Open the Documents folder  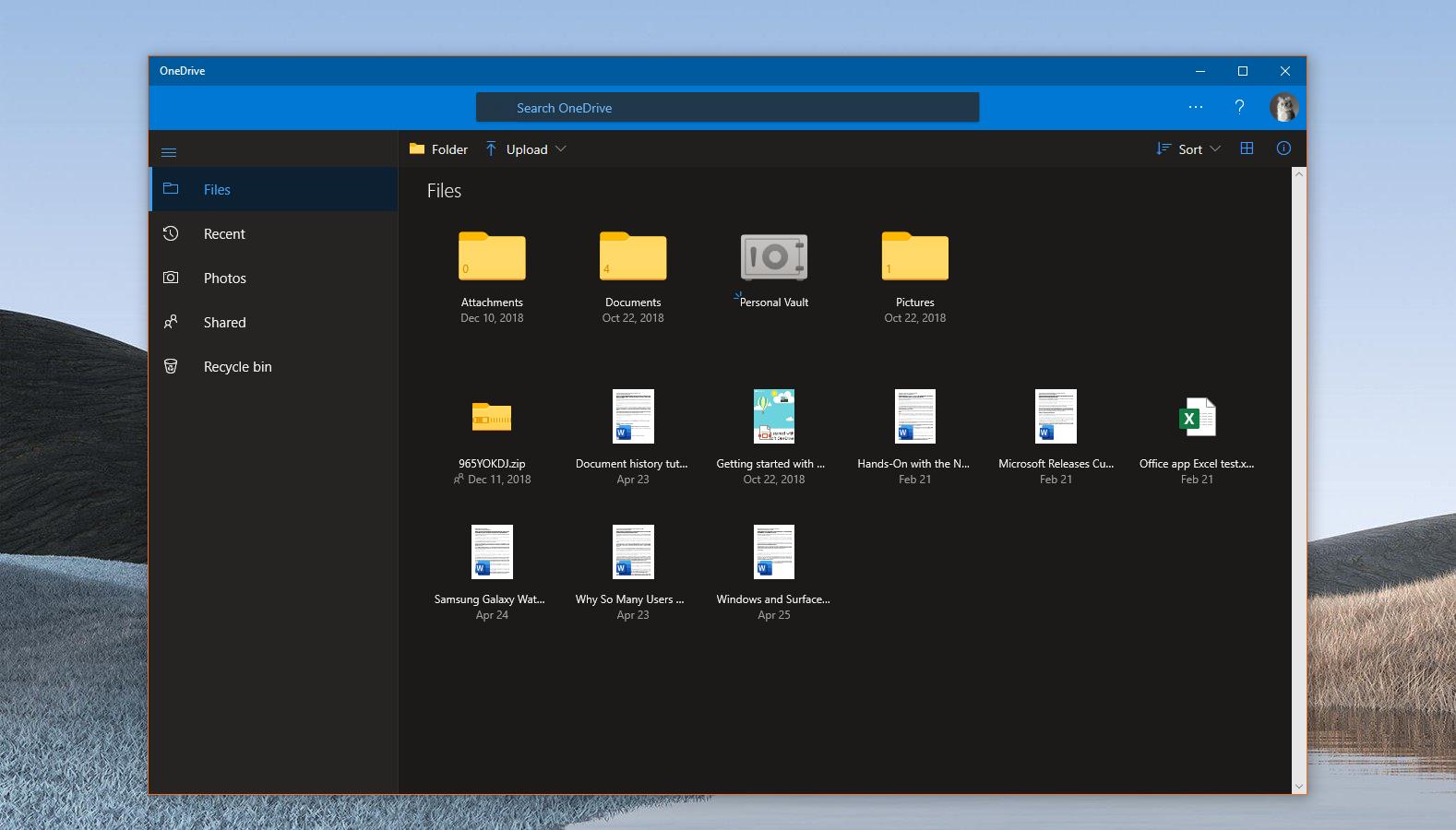[633, 255]
